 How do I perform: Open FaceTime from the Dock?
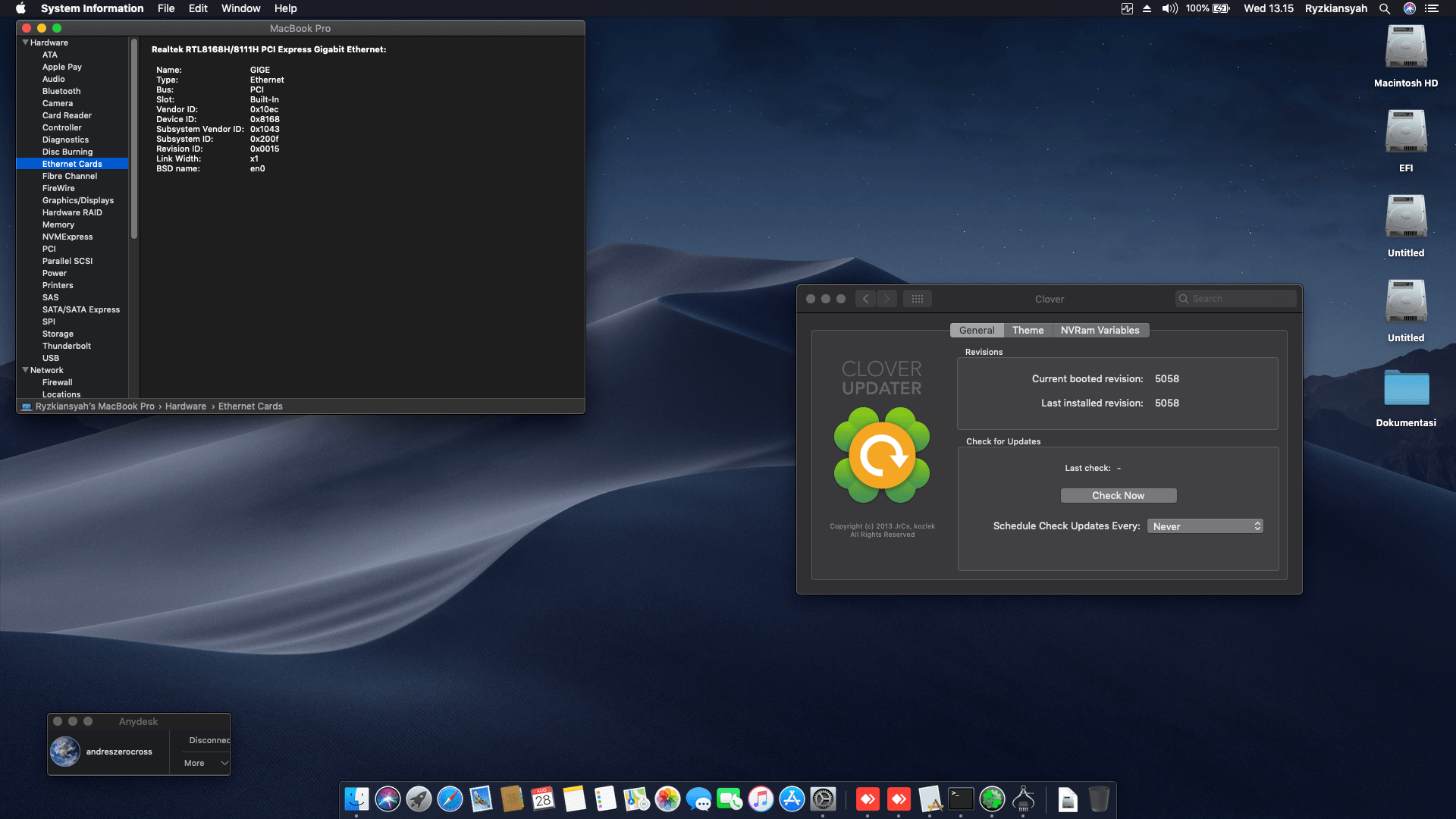click(730, 799)
